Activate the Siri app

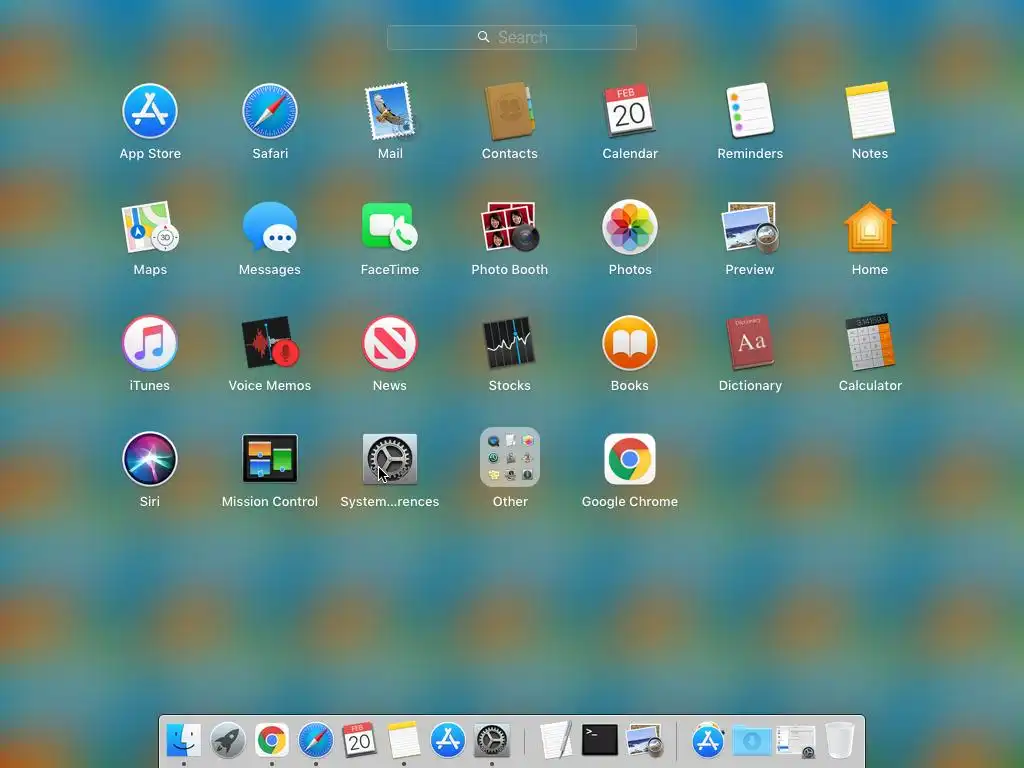(x=150, y=459)
